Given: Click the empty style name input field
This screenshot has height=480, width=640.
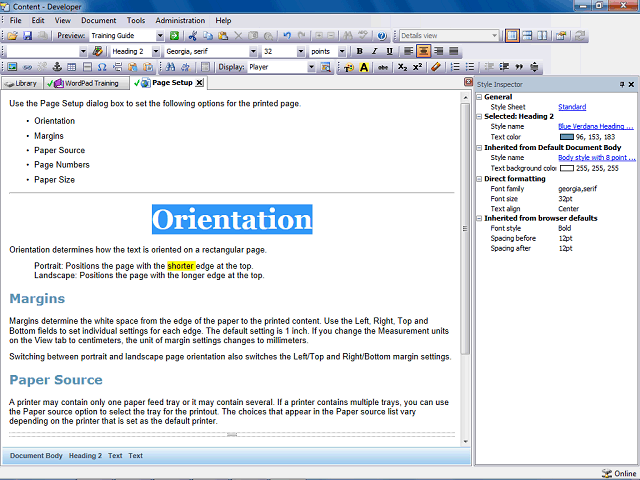Looking at the screenshot, I should pos(43,51).
